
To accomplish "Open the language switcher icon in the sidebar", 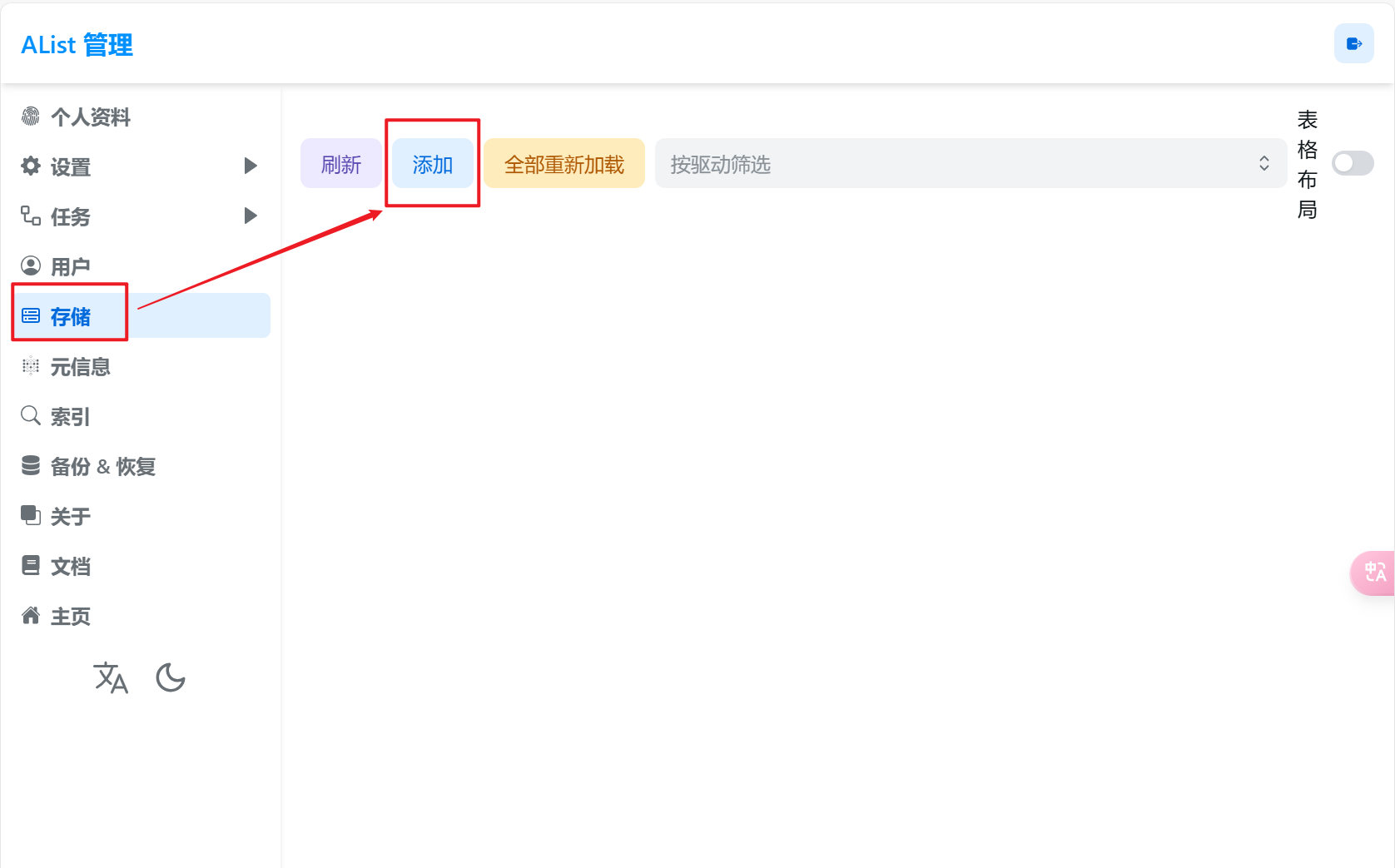I will (111, 678).
